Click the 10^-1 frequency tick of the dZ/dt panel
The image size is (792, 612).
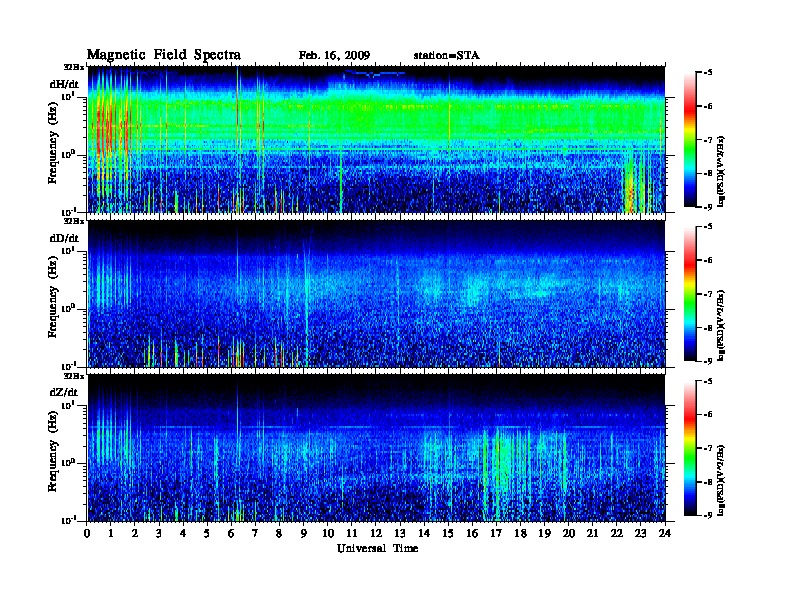(69, 520)
